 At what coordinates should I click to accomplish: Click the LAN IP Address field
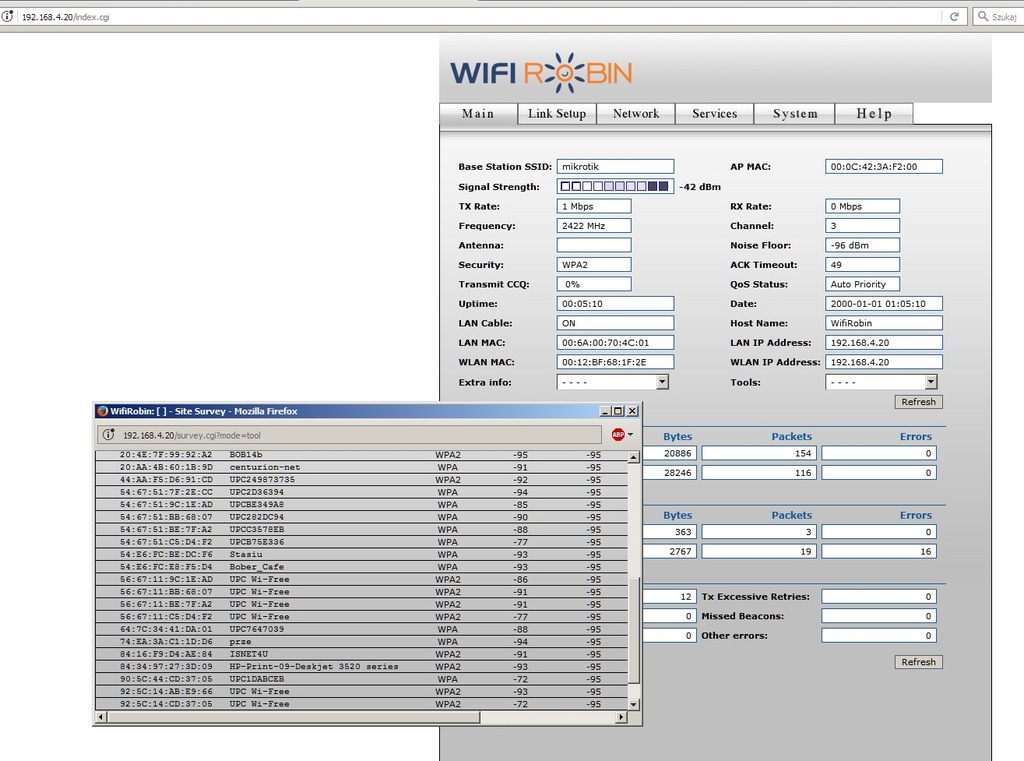click(884, 342)
